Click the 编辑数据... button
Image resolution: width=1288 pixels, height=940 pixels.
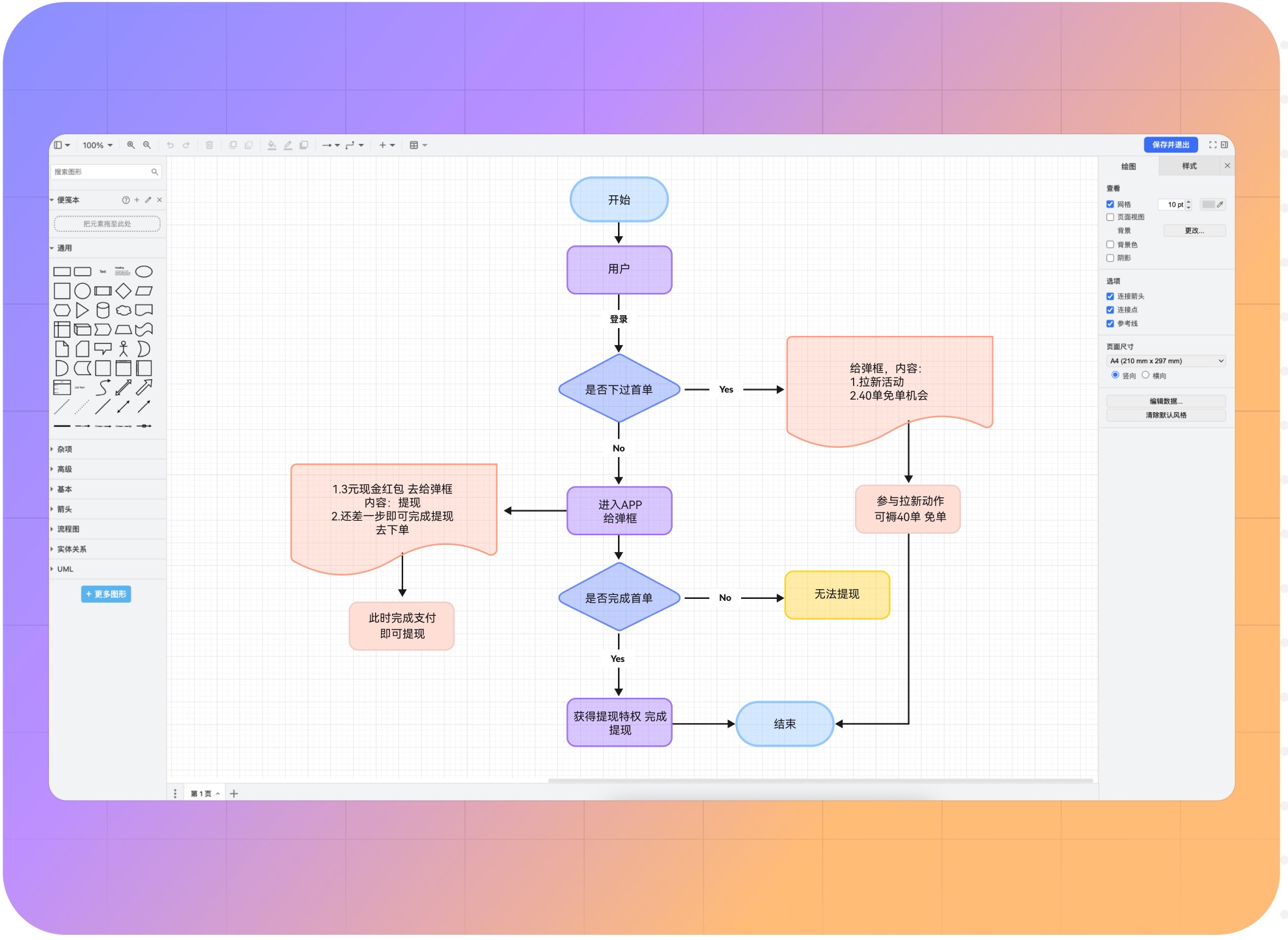tap(1166, 401)
